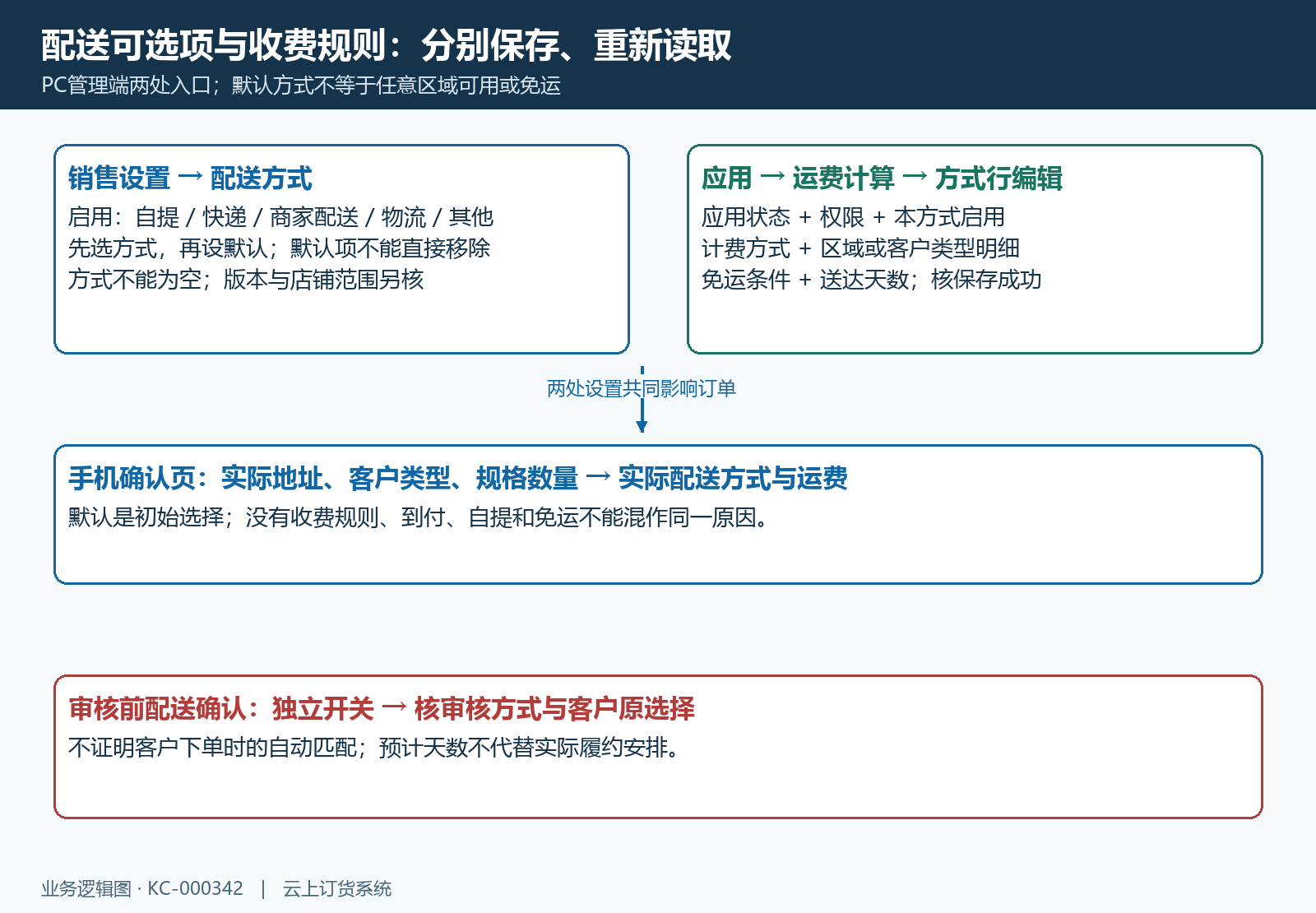The image size is (1316, 913).
Task: Select the red heading starting with "审核前配送确认"
Action: pyautogui.click(x=382, y=708)
